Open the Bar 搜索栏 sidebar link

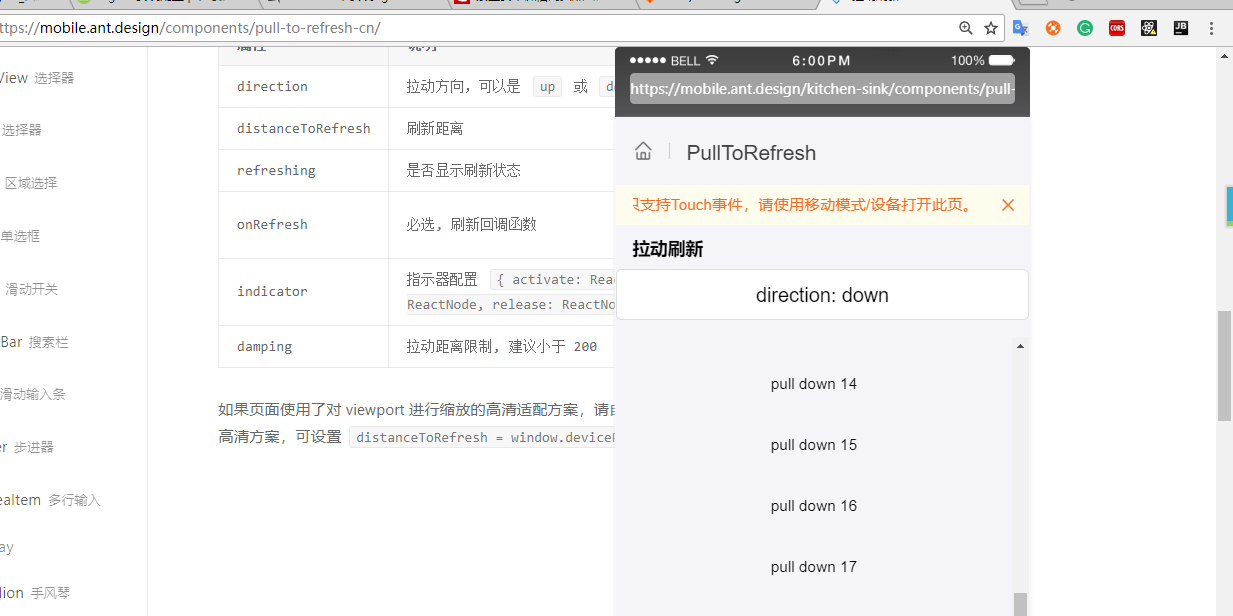click(34, 342)
